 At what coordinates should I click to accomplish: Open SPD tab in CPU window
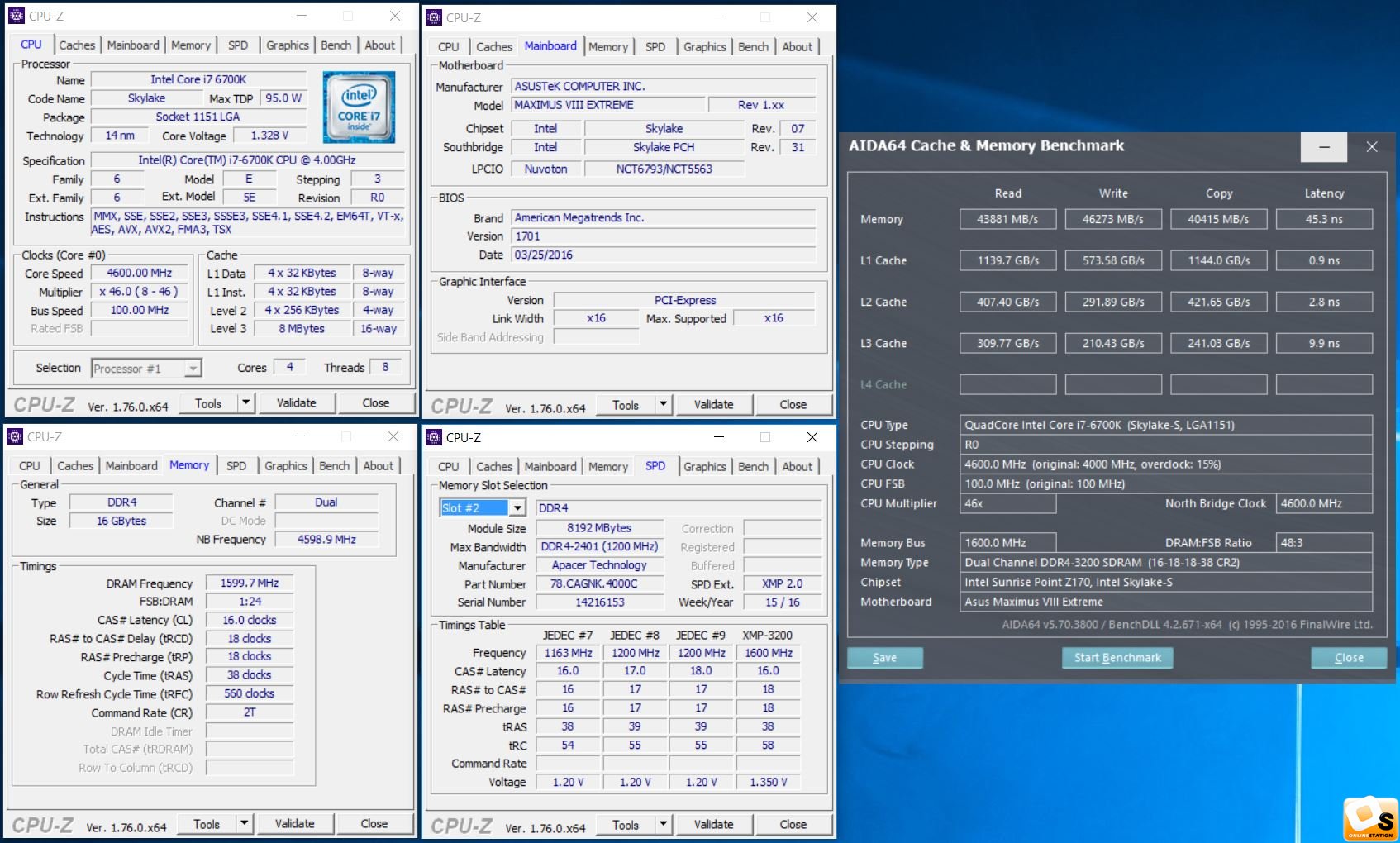238,45
